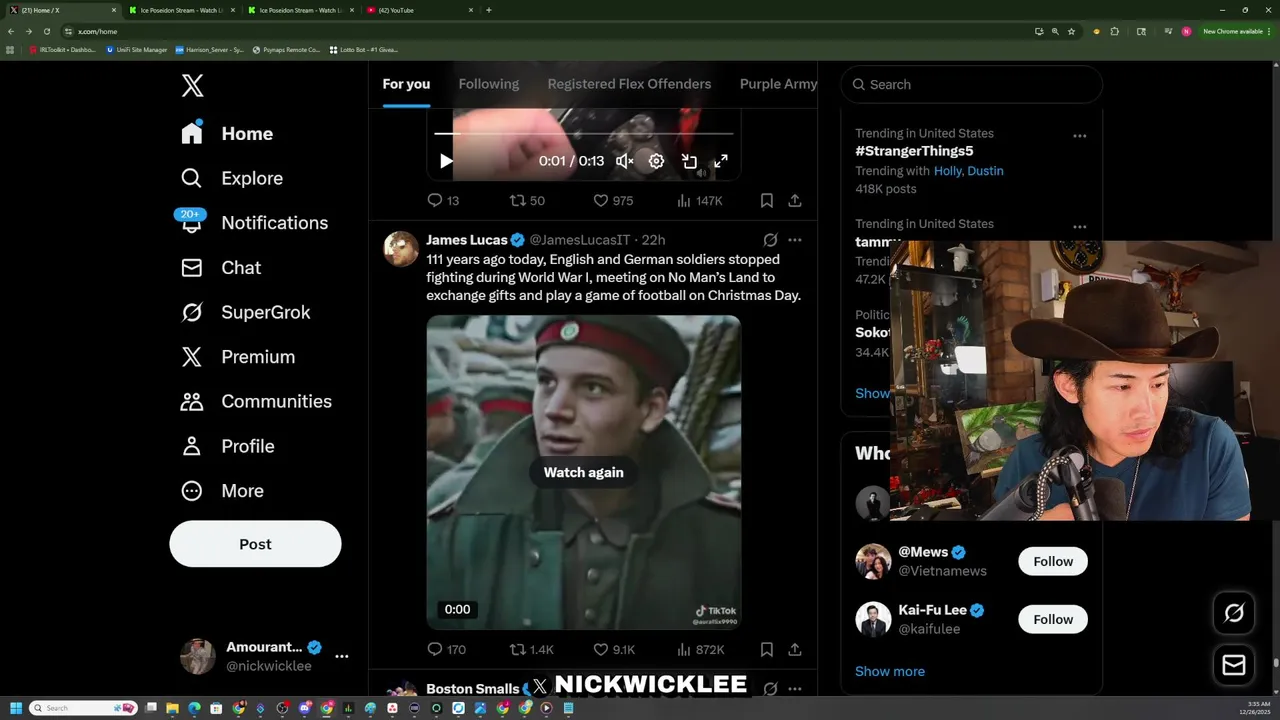Viewport: 1280px width, 720px height.
Task: Open a new browser tab
Action: 488,10
